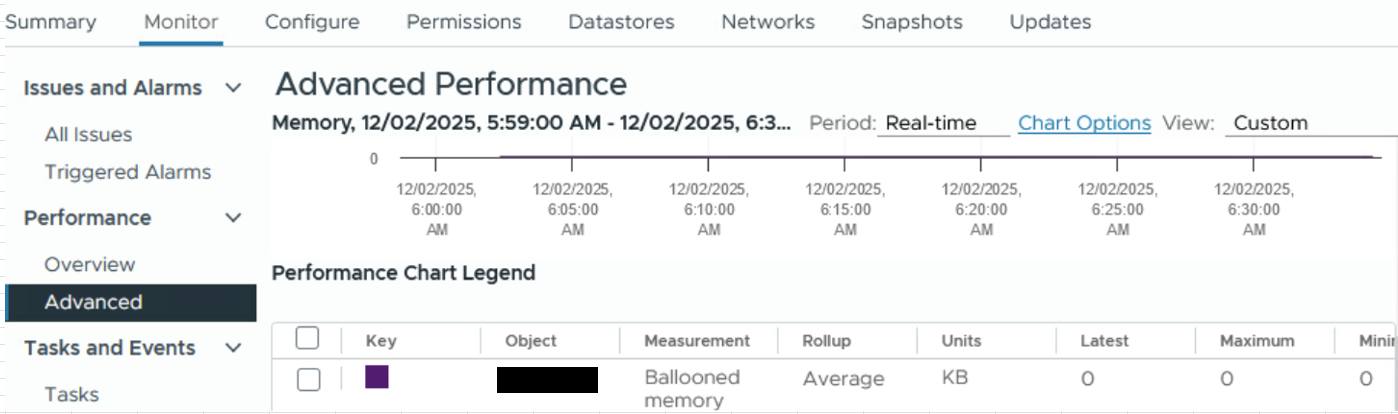This screenshot has width=1398, height=414.
Task: Click the Chart Options link
Action: (x=1084, y=123)
